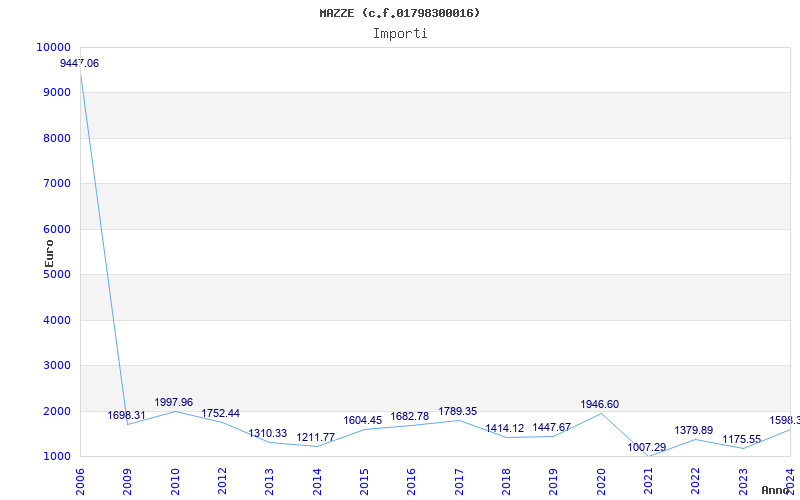Click the 2022 year label
This screenshot has width=800, height=500.
[695, 481]
